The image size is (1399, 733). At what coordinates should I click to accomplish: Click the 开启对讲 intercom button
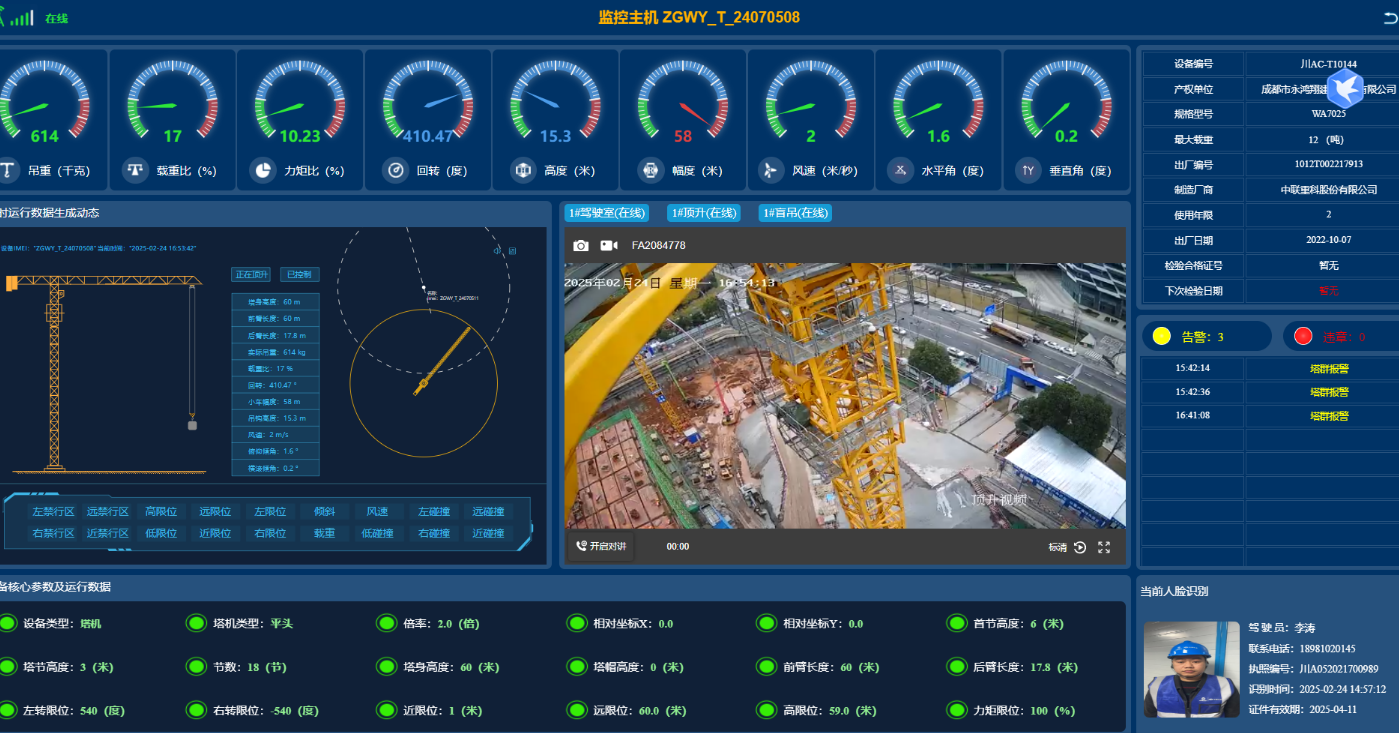600,547
